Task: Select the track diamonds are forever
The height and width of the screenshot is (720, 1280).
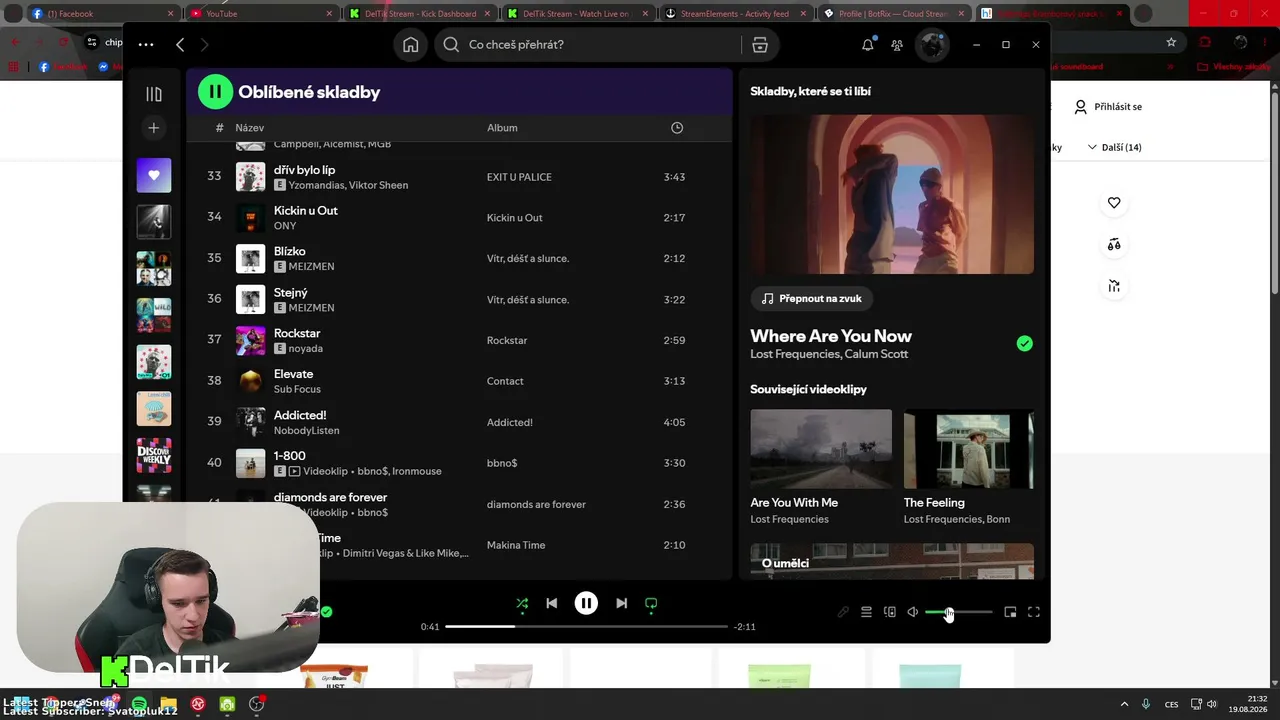Action: (330, 497)
